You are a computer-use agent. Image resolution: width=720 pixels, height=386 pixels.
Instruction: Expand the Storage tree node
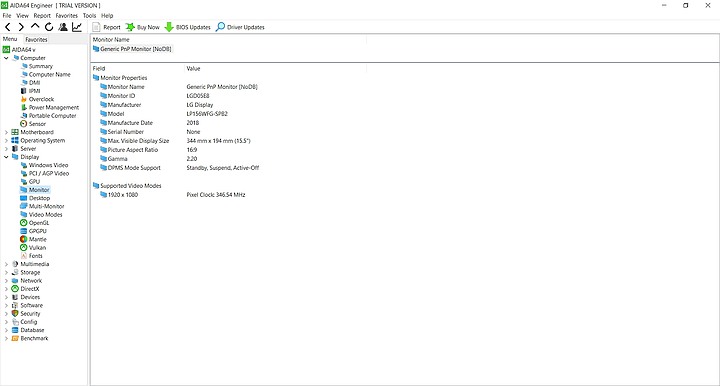pyautogui.click(x=6, y=273)
